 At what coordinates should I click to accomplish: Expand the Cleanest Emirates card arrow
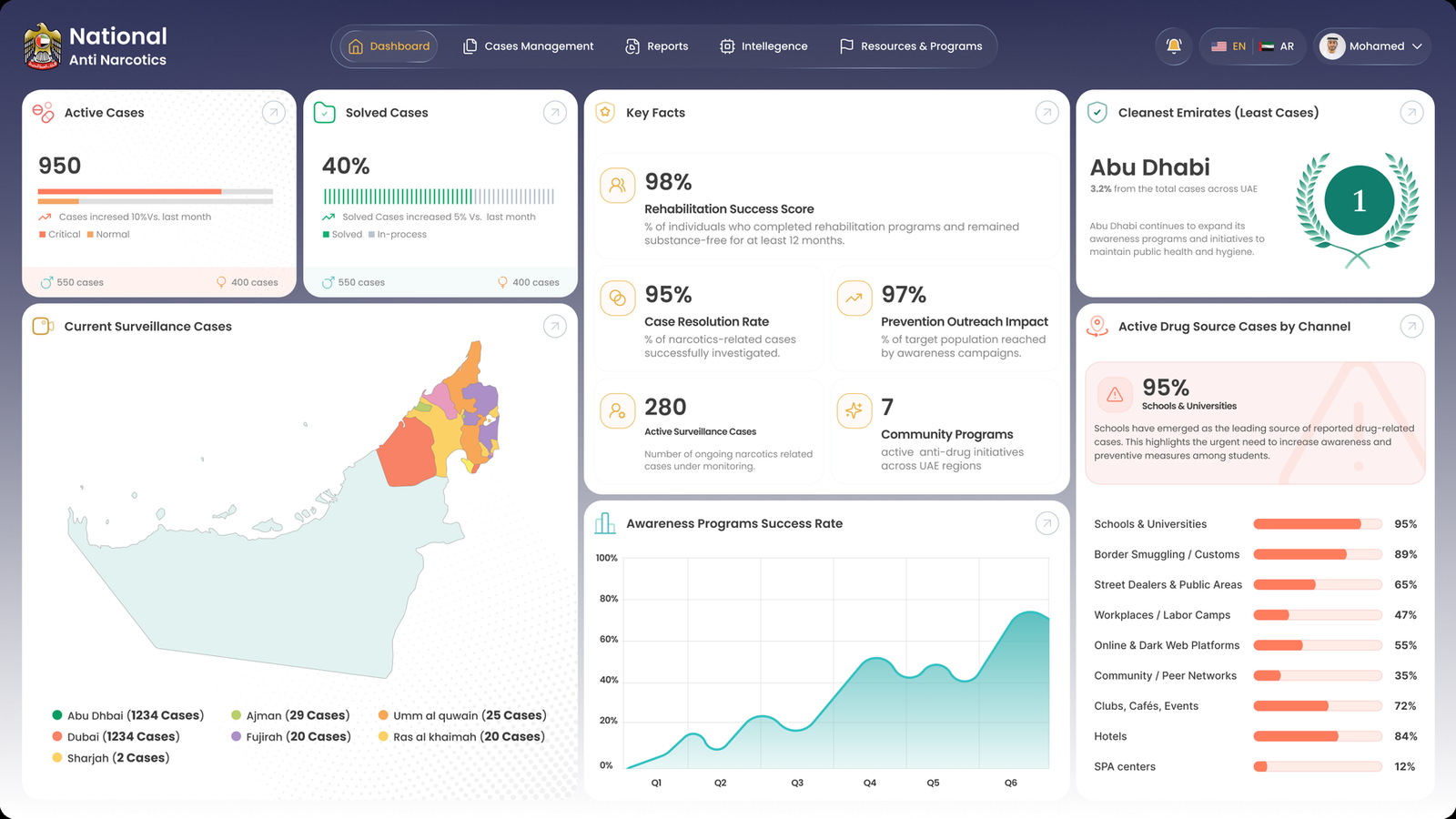[x=1411, y=112]
